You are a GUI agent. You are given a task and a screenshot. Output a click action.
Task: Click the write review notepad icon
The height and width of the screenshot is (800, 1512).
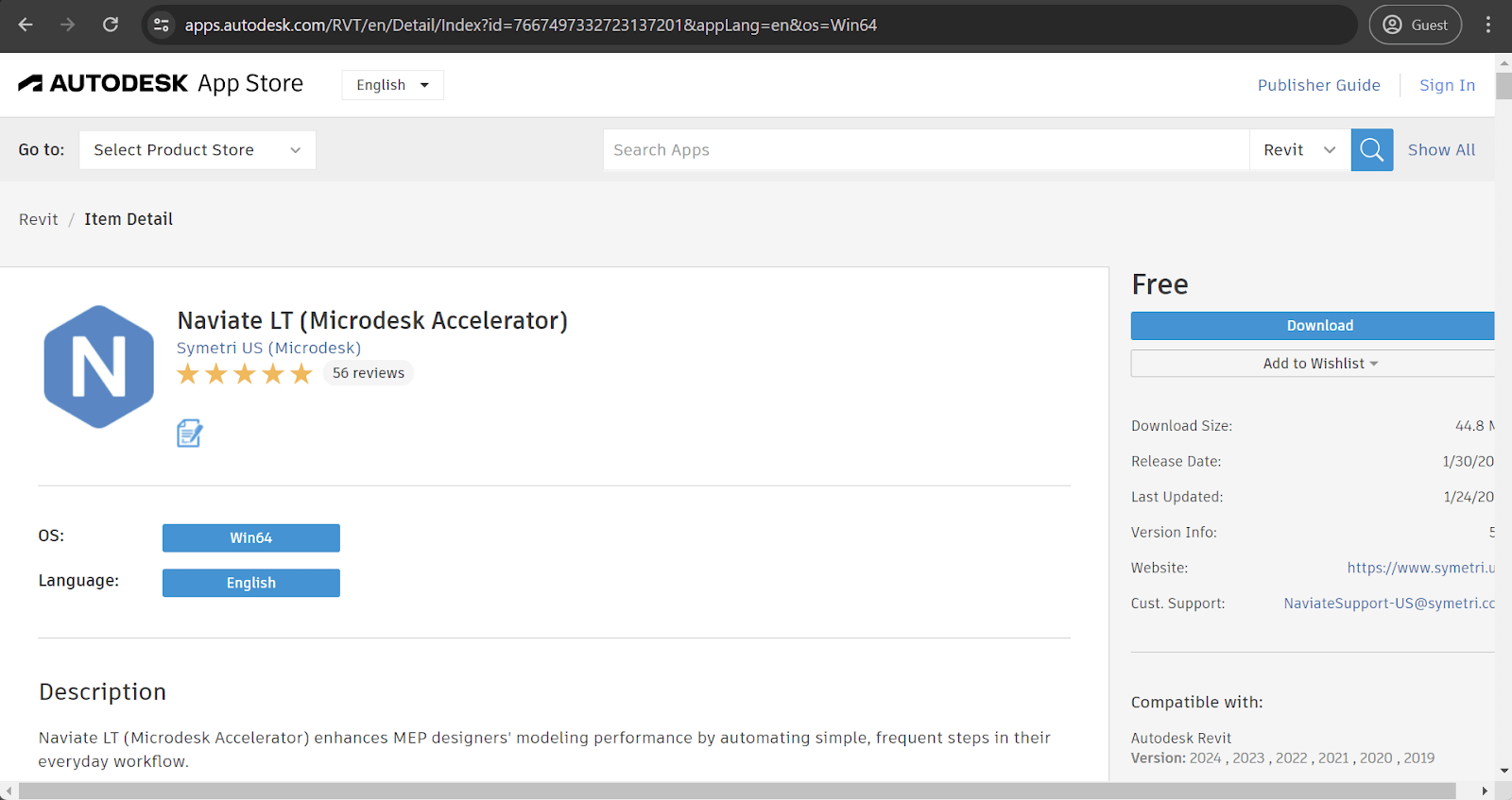tap(189, 434)
